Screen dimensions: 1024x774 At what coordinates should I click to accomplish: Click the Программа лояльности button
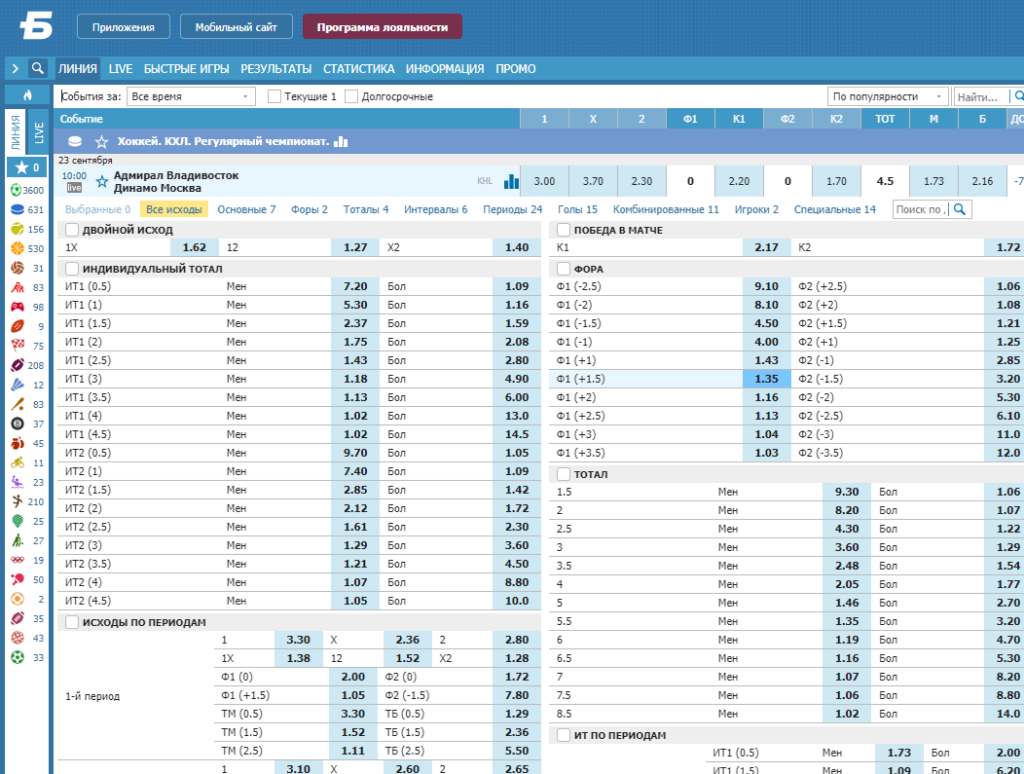coord(382,27)
